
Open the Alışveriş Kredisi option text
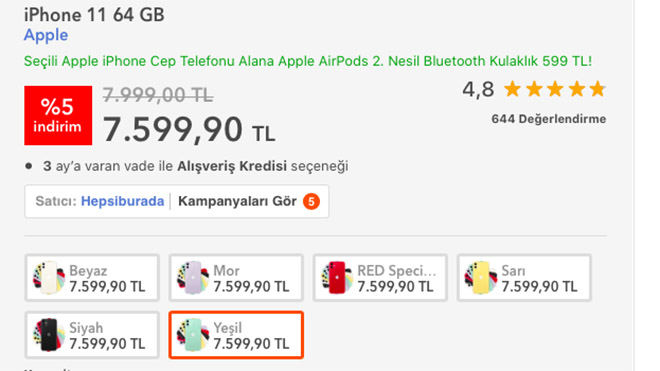(232, 166)
